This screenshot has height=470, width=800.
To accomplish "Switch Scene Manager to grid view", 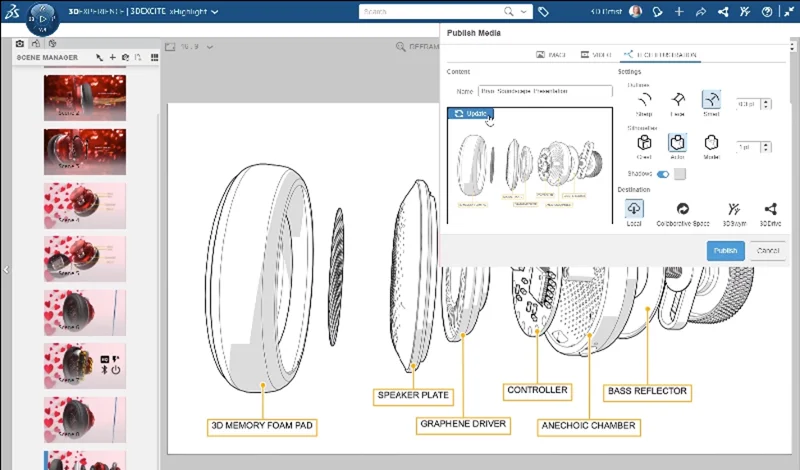I will point(155,58).
